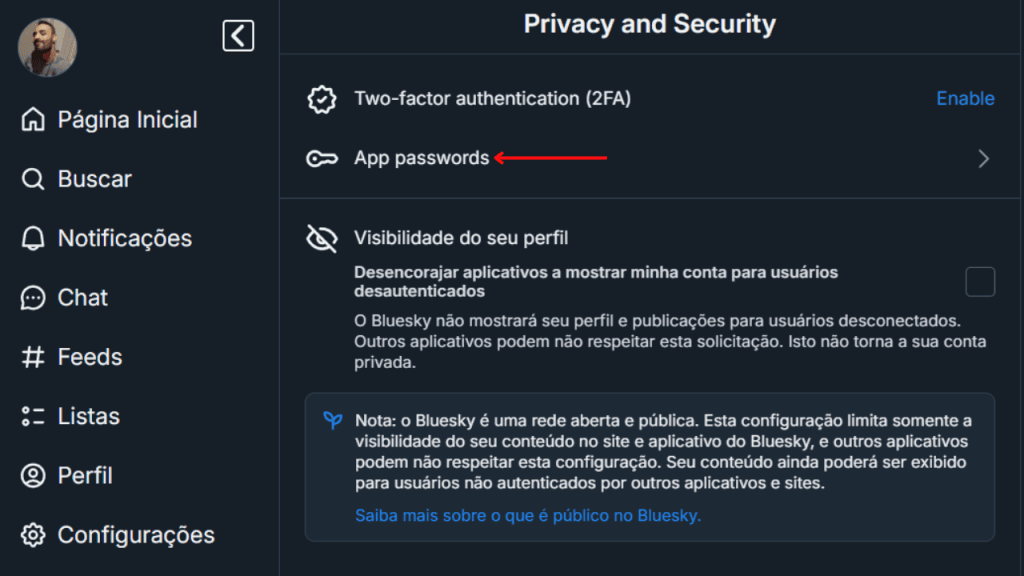Click the Perfil person icon
Image resolution: width=1024 pixels, height=576 pixels.
pos(34,475)
